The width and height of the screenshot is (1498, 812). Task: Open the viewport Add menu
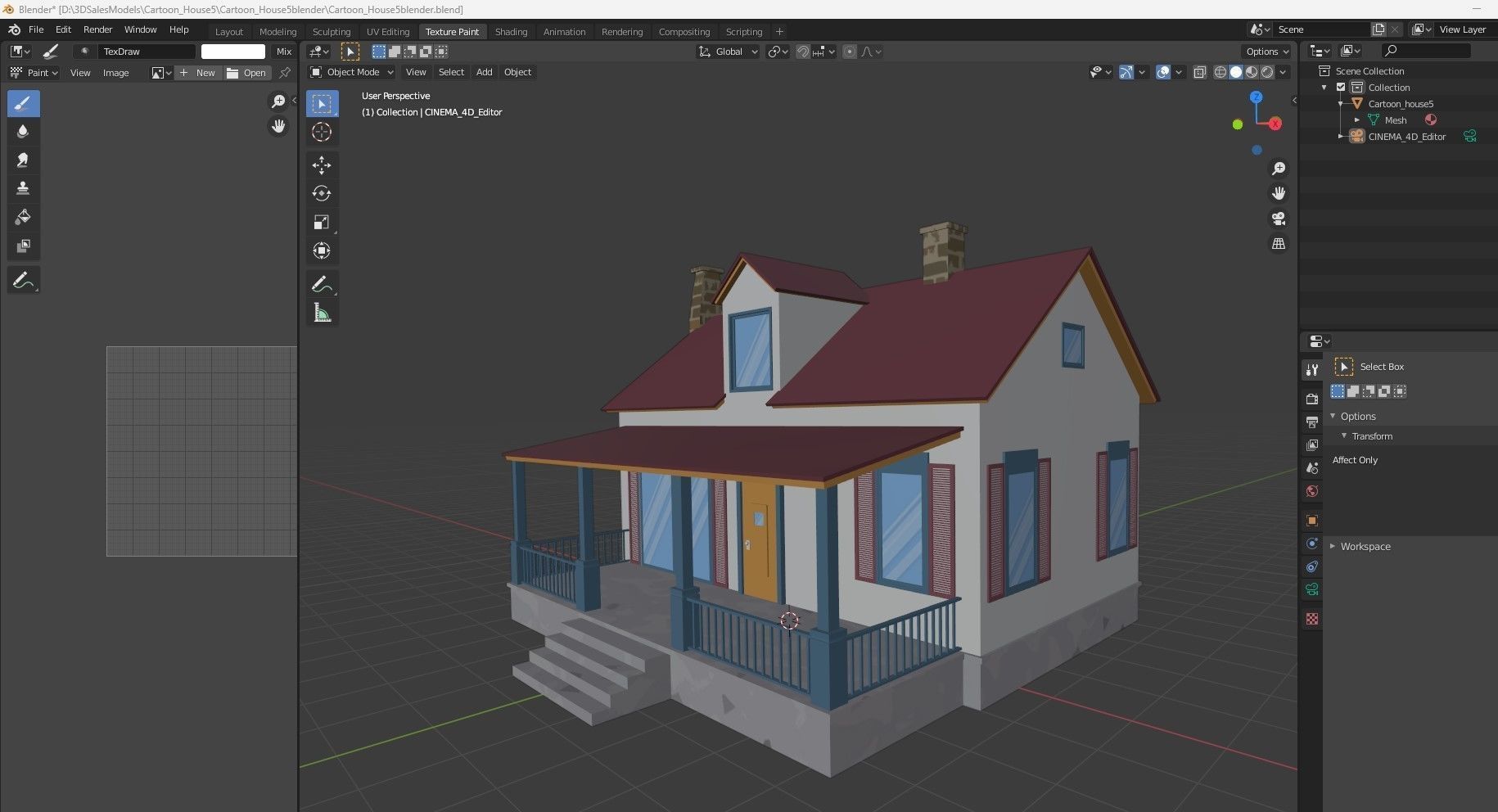click(485, 72)
